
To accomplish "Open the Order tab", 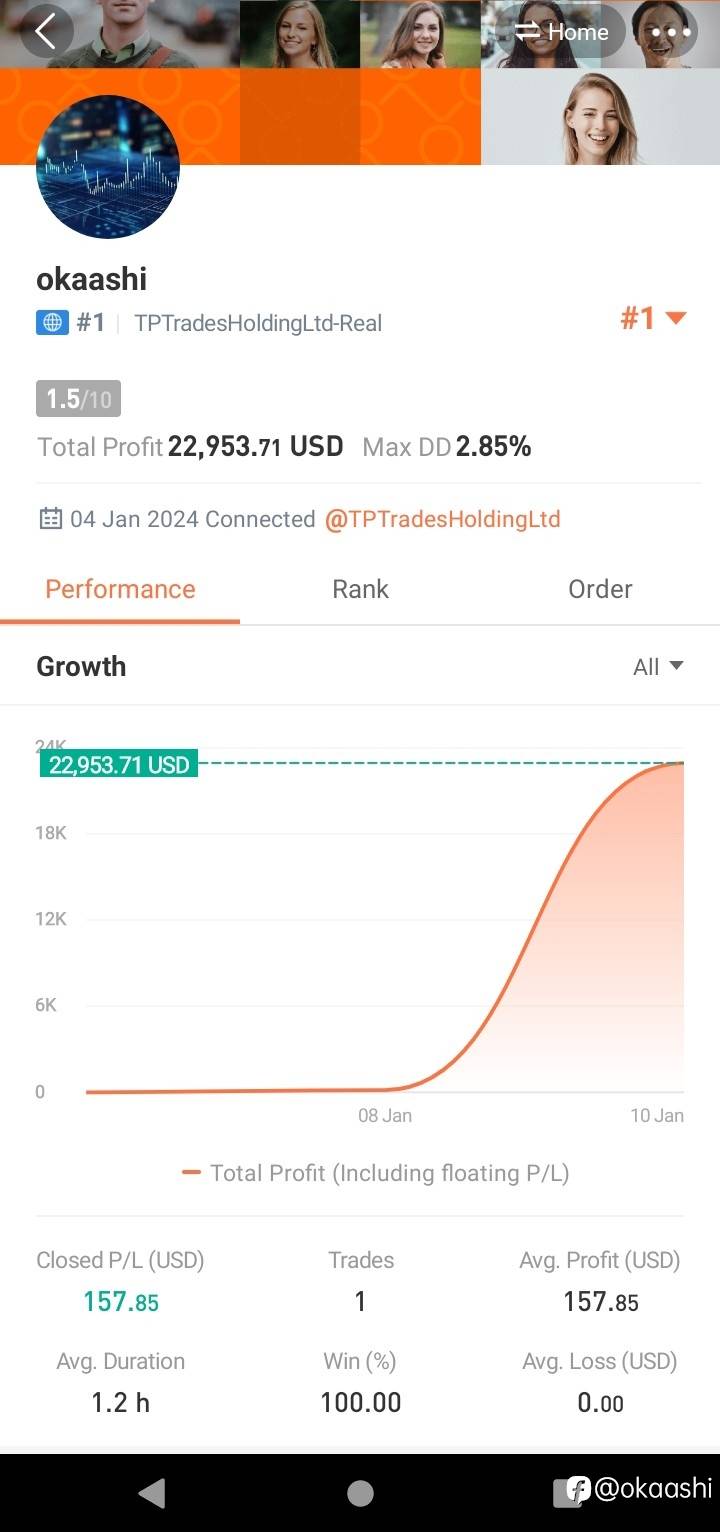I will coord(600,589).
